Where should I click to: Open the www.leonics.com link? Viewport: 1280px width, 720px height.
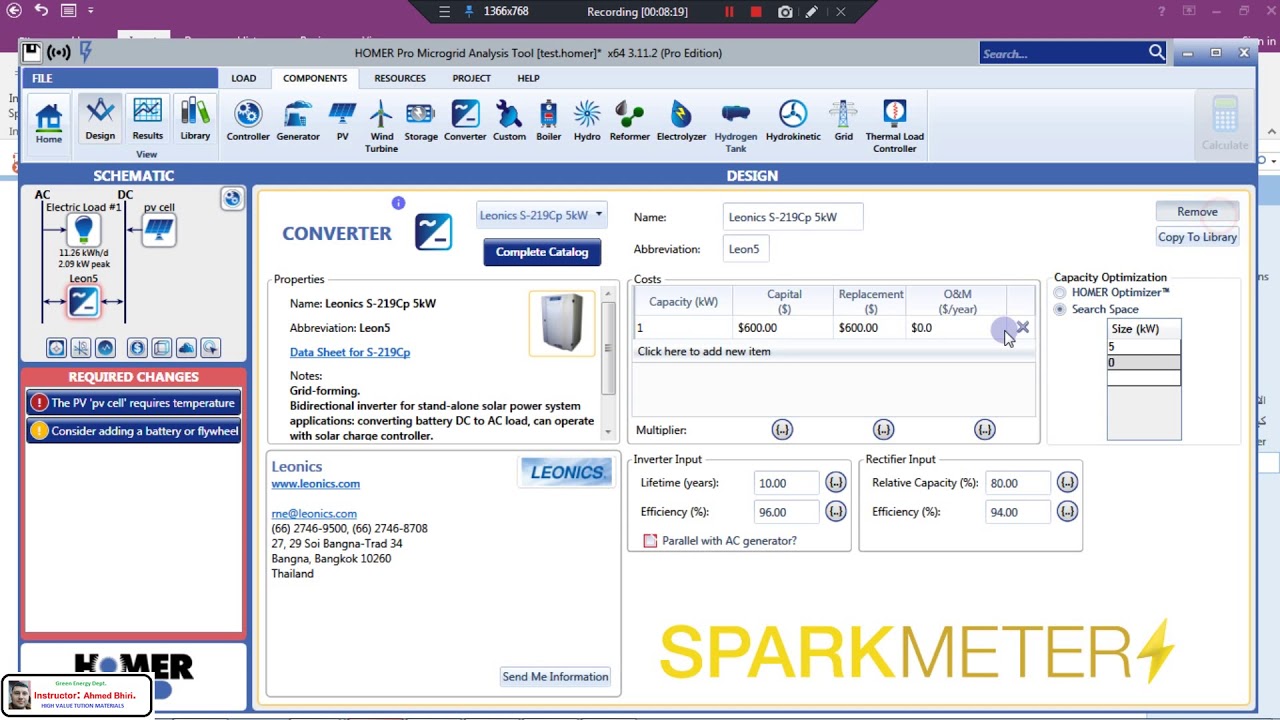pyautogui.click(x=315, y=484)
